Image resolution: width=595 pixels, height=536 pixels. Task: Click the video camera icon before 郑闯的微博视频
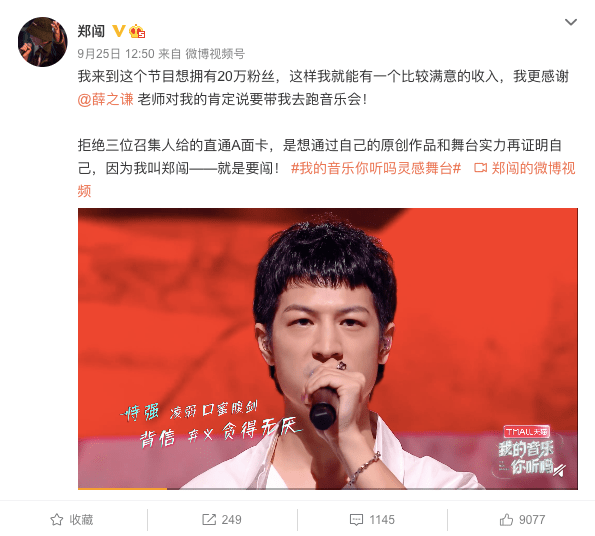480,168
